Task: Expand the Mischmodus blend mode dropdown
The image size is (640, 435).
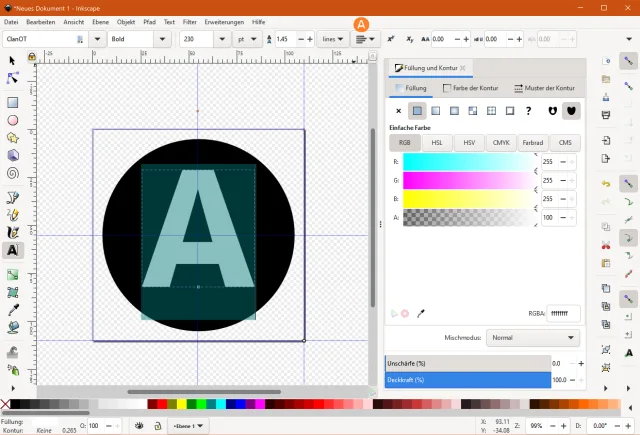Action: tap(533, 338)
